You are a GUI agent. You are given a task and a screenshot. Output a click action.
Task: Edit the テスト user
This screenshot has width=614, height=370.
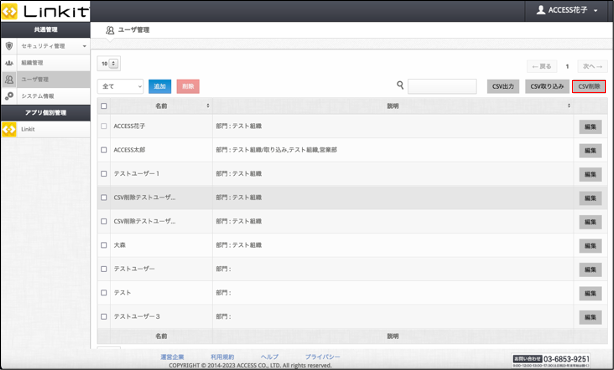pos(590,294)
